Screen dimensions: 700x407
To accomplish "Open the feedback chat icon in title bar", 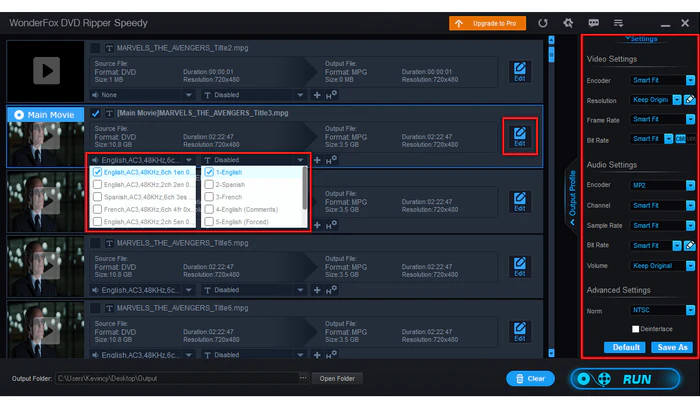I will [593, 23].
